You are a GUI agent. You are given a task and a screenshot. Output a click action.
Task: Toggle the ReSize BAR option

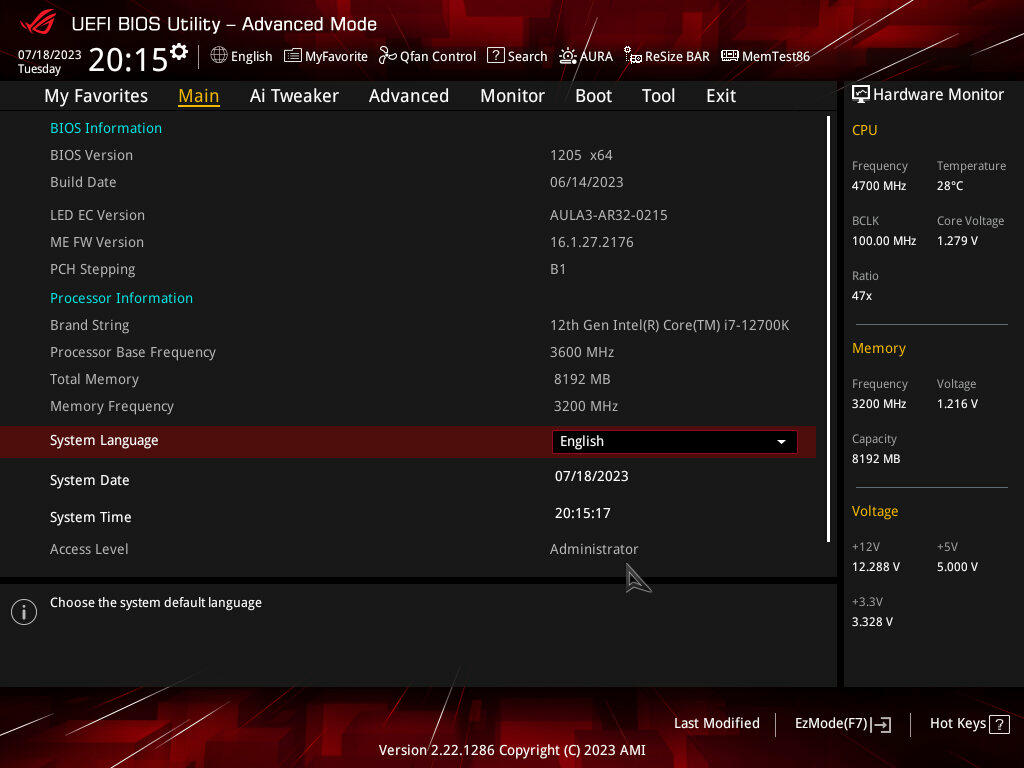point(667,56)
